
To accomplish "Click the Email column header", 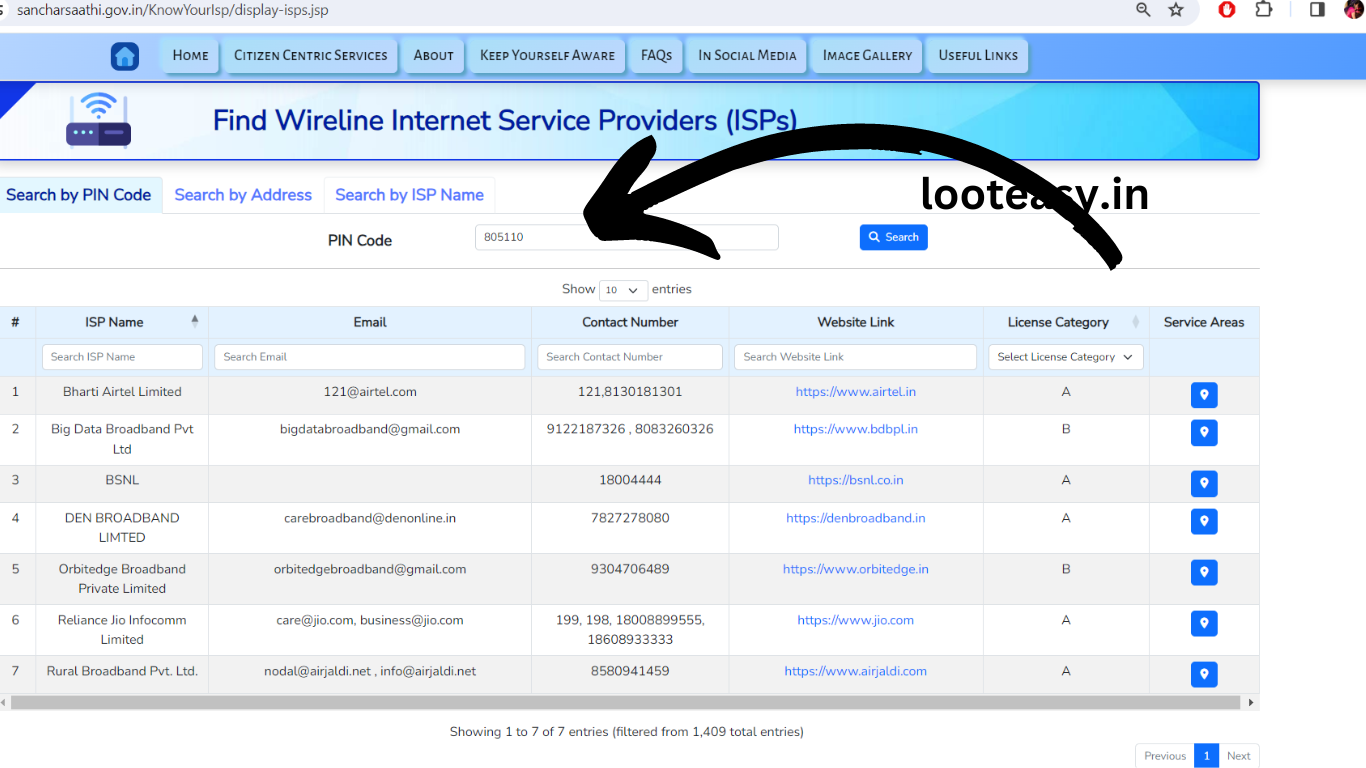I will pos(370,322).
